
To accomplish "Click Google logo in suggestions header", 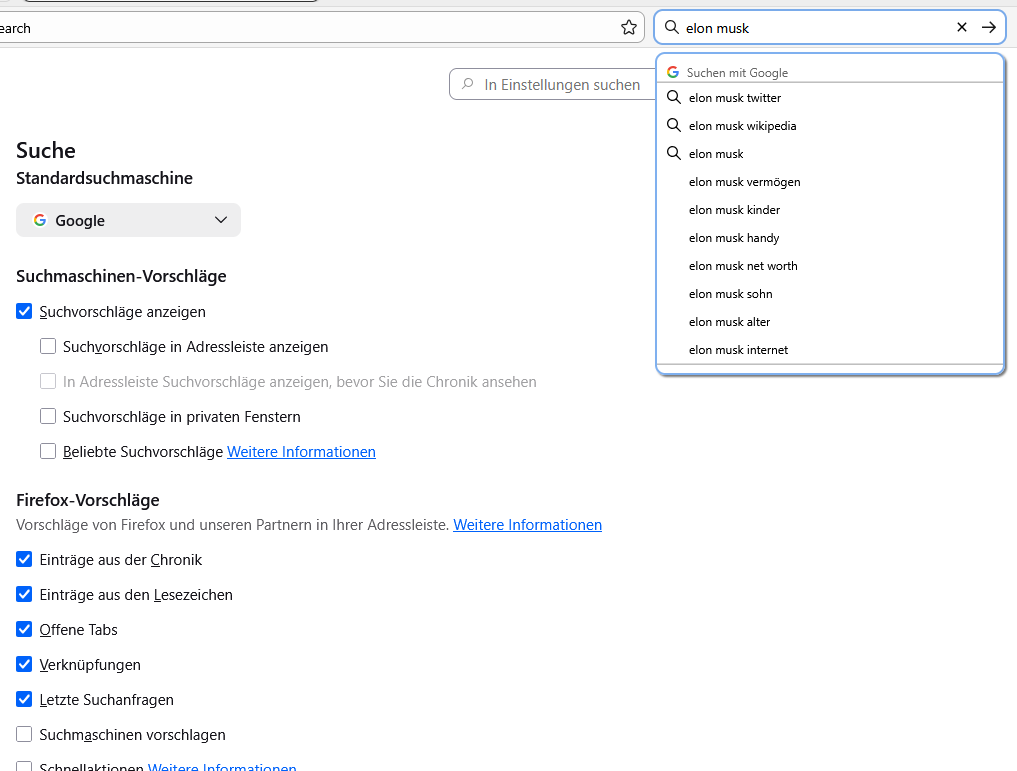I will point(673,72).
